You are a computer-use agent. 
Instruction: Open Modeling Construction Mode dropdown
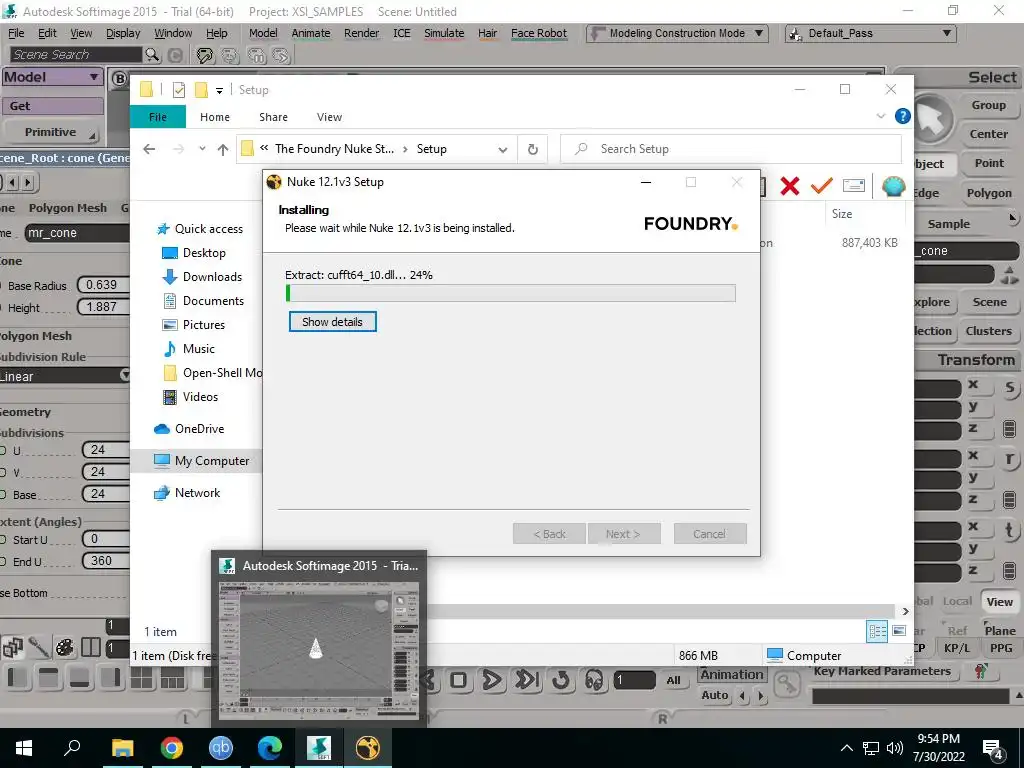tap(677, 33)
